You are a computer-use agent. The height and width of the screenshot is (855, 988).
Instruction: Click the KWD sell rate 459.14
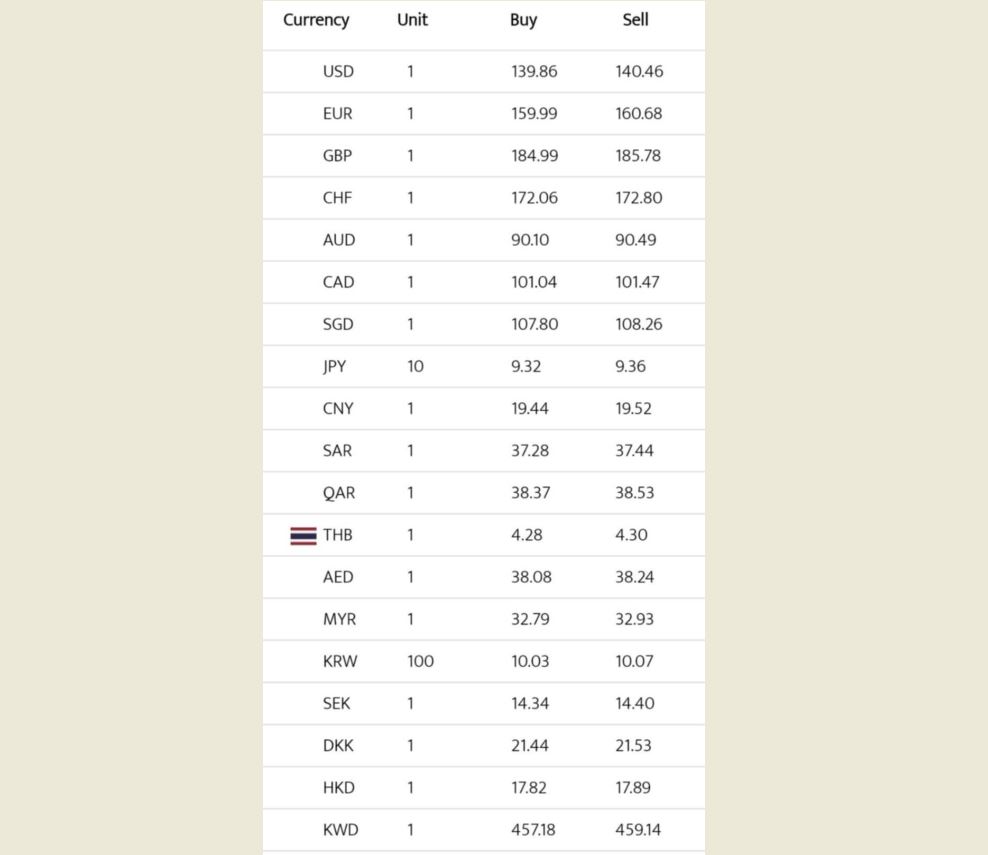(638, 829)
